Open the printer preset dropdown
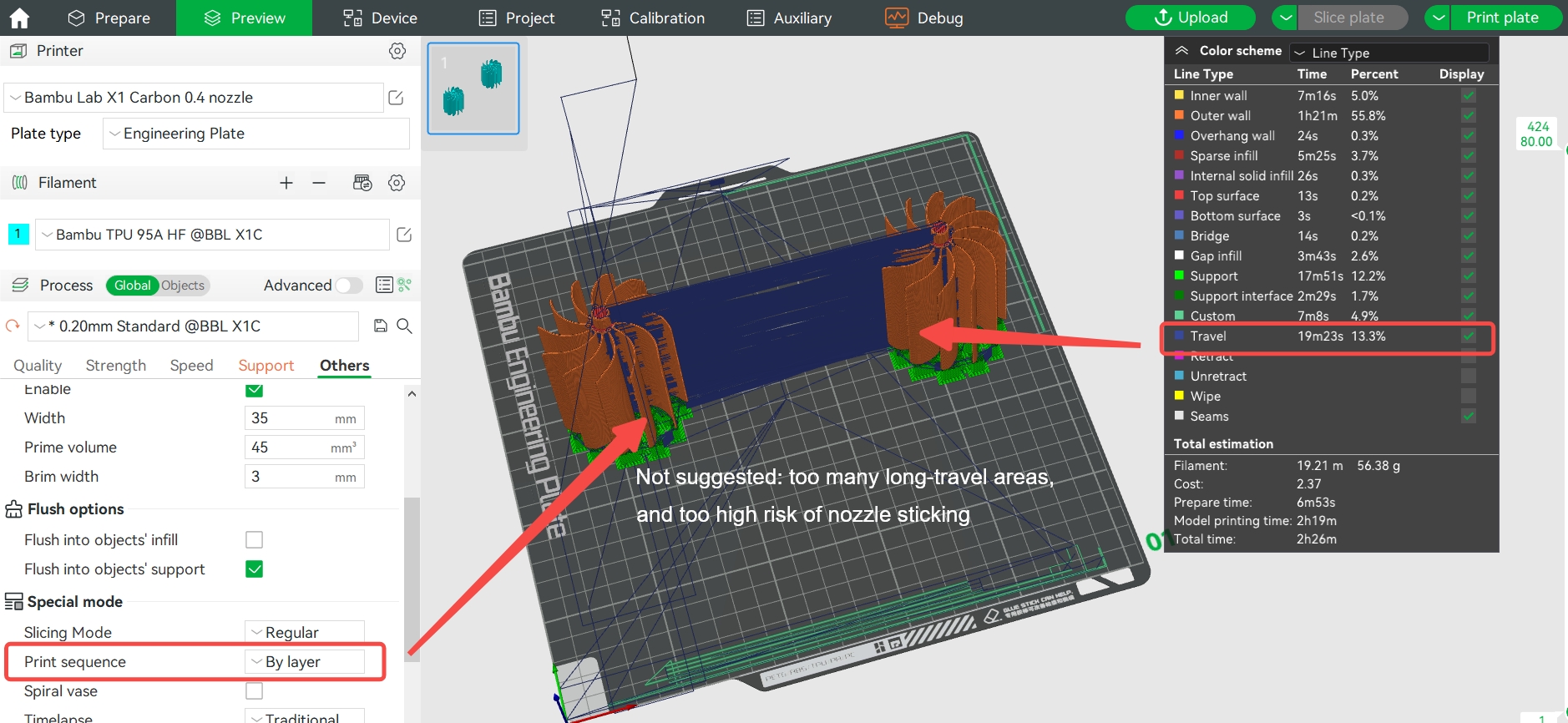The width and height of the screenshot is (1568, 723). 194,98
